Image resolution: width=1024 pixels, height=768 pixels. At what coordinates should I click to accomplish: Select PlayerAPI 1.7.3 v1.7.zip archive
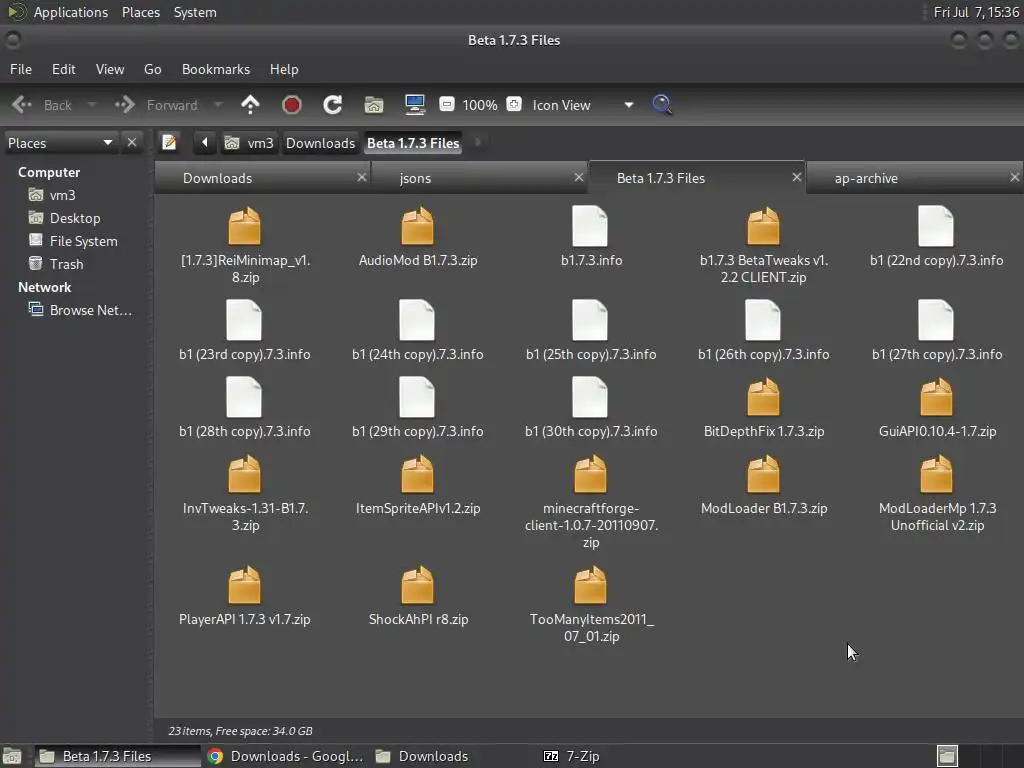point(245,596)
